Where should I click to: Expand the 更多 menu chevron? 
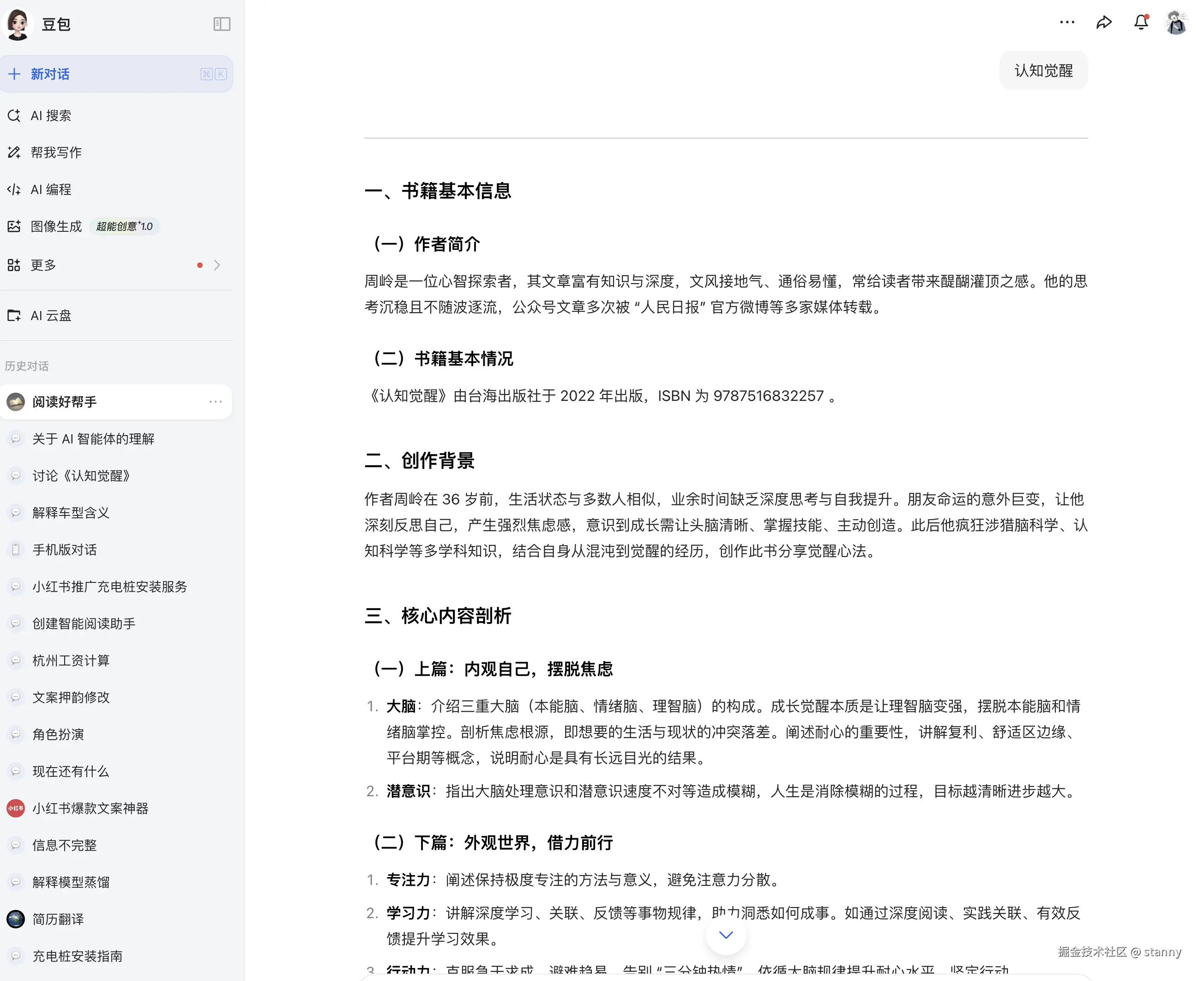point(217,265)
